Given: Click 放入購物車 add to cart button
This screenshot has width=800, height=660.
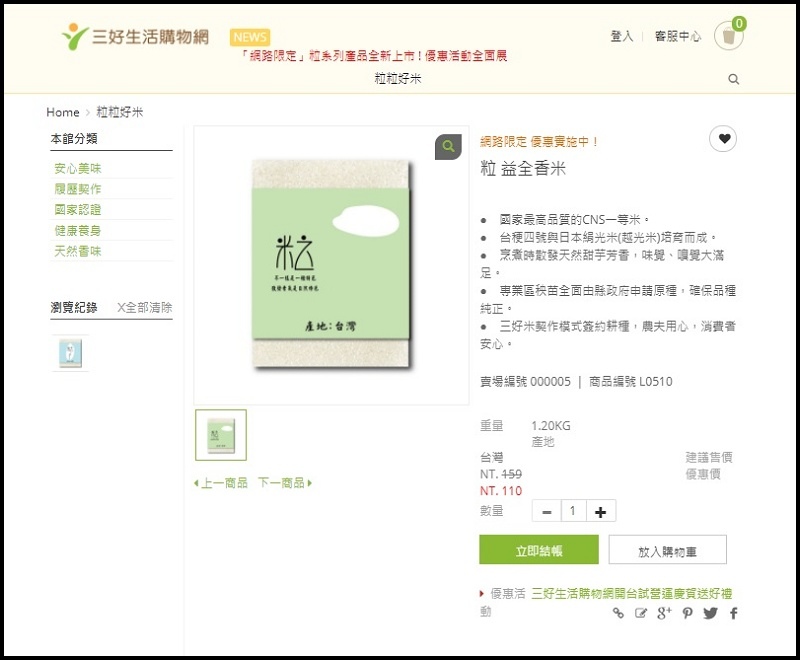Looking at the screenshot, I should click(x=667, y=550).
